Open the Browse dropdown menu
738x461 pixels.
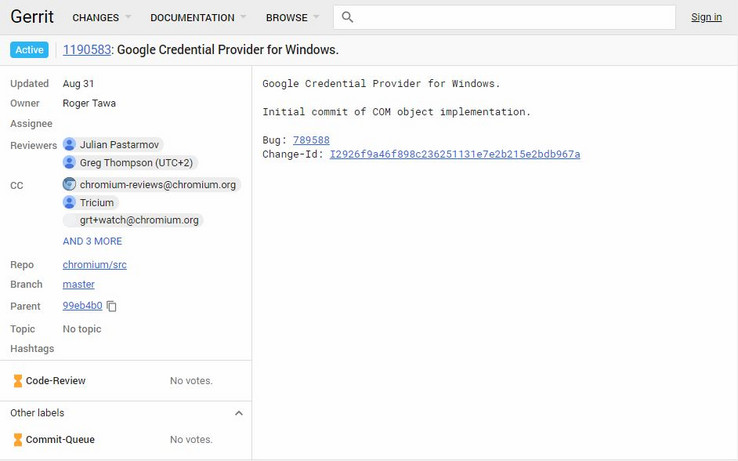click(292, 18)
